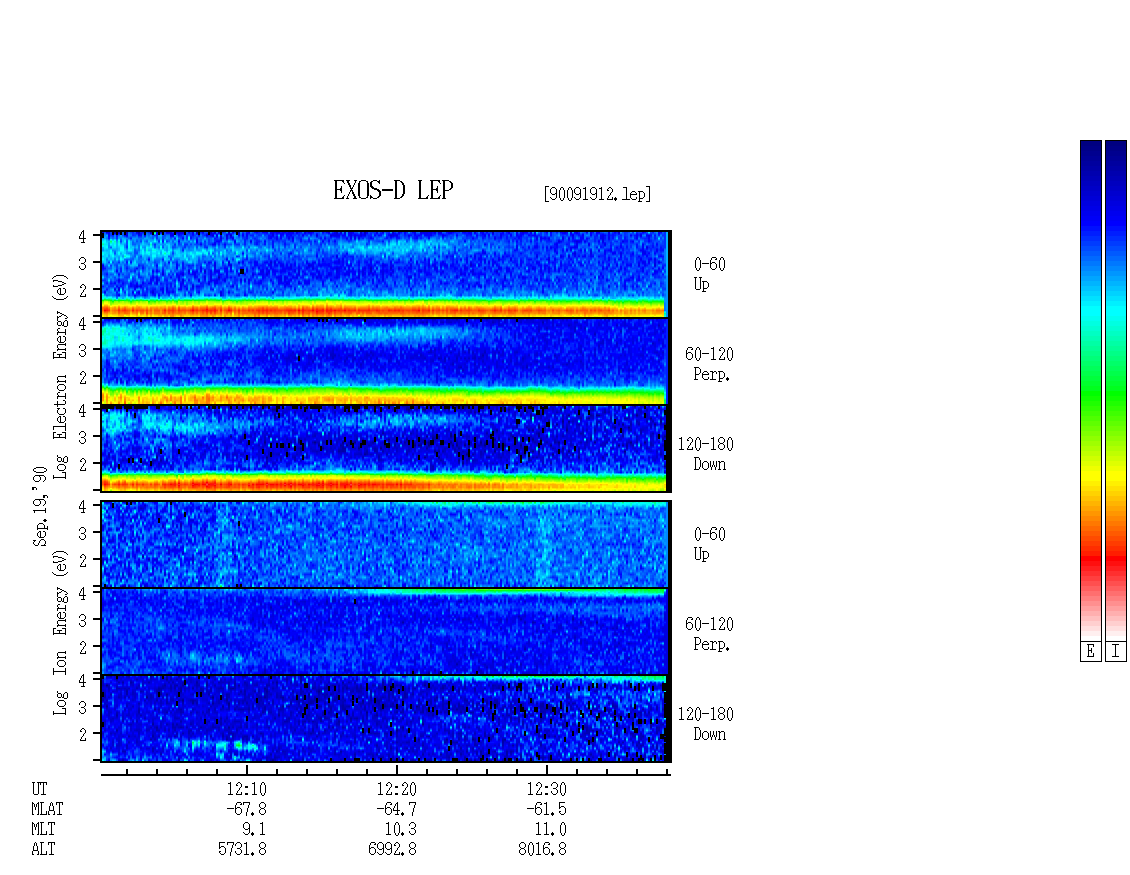The height and width of the screenshot is (875, 1130).
Task: Click the MLT row label
Action: pos(43,830)
